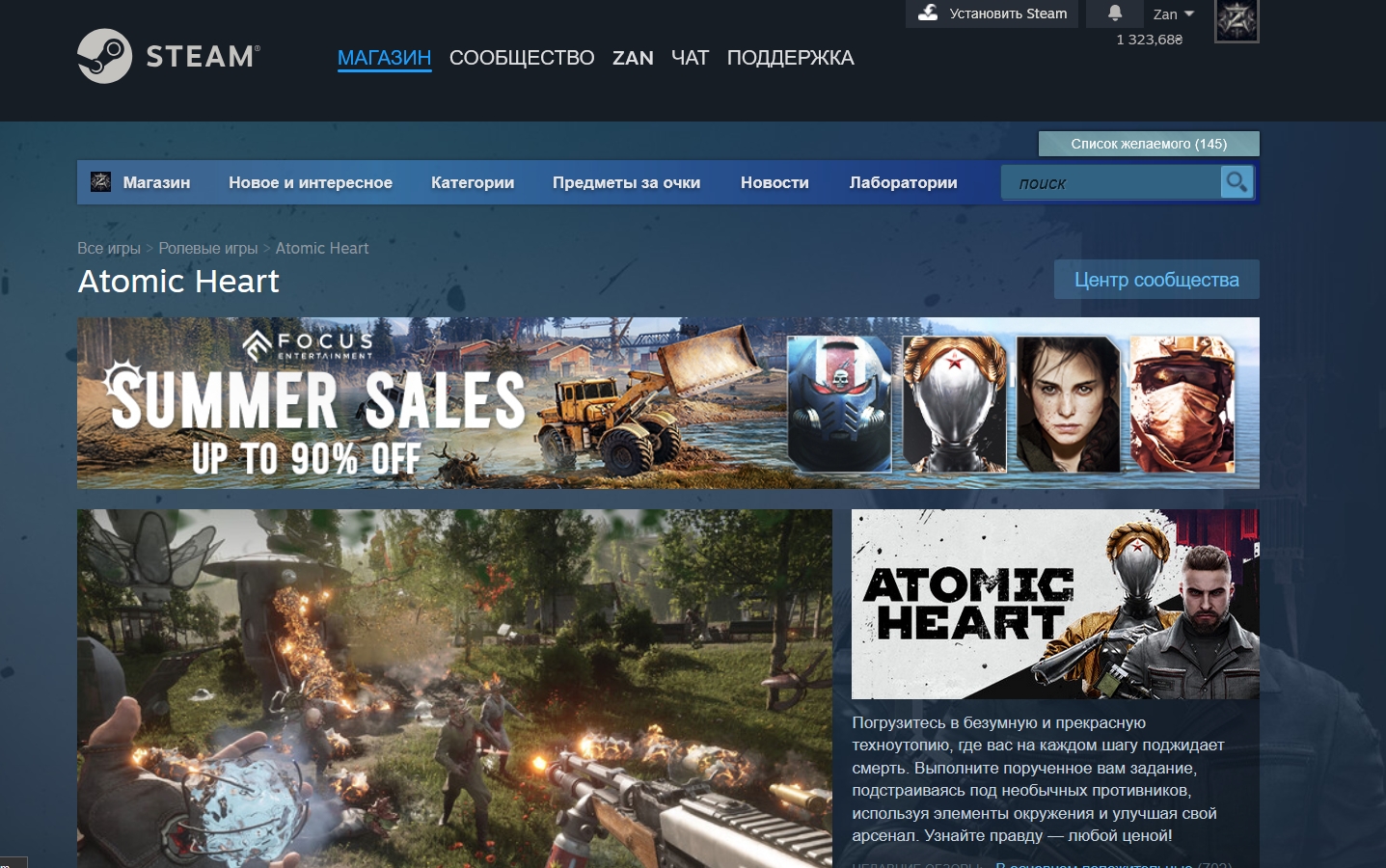
Task: Click the gameplay screenshot preview
Action: [454, 689]
